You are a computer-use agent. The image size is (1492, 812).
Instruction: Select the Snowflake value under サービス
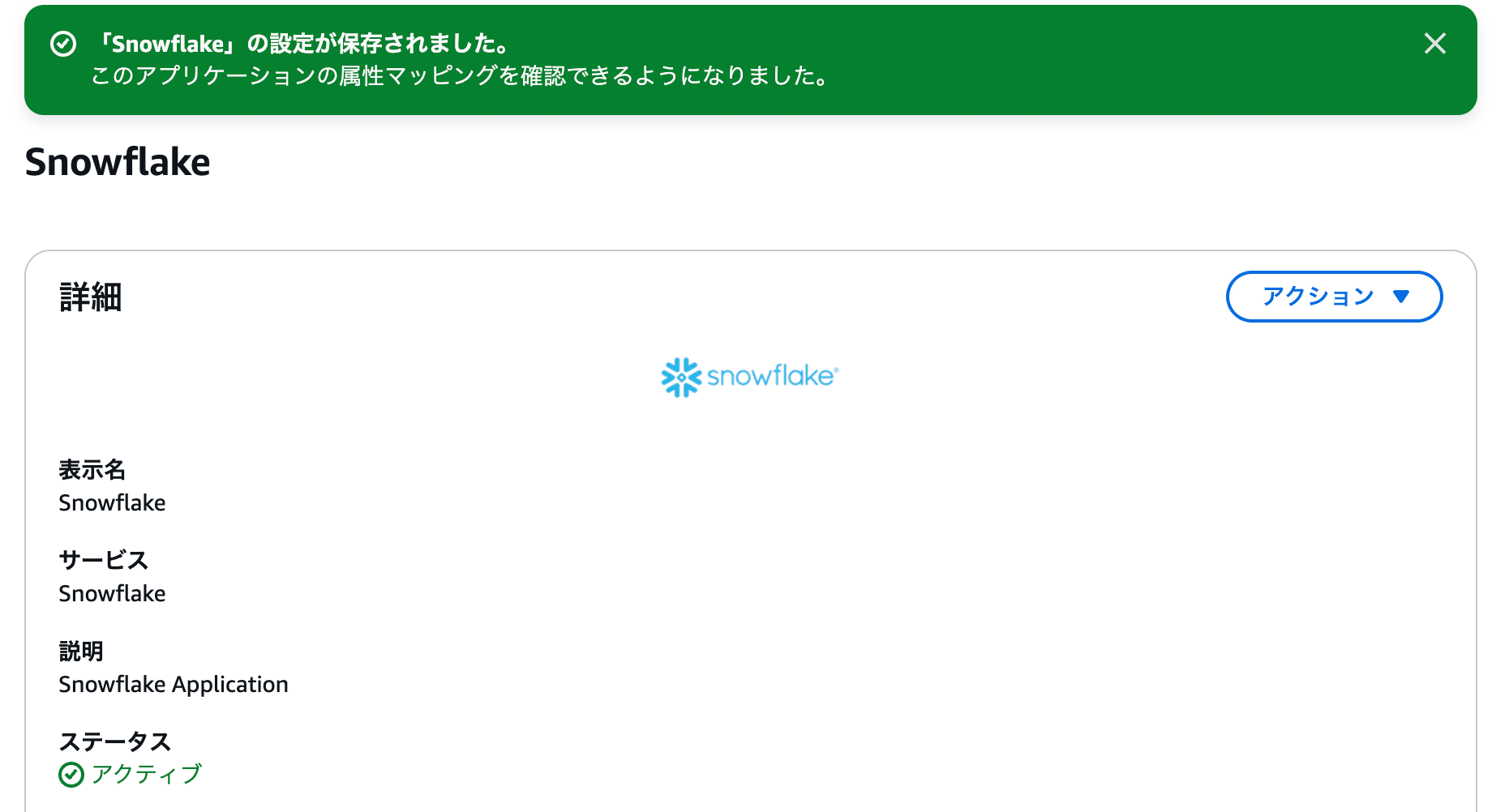pyautogui.click(x=112, y=594)
